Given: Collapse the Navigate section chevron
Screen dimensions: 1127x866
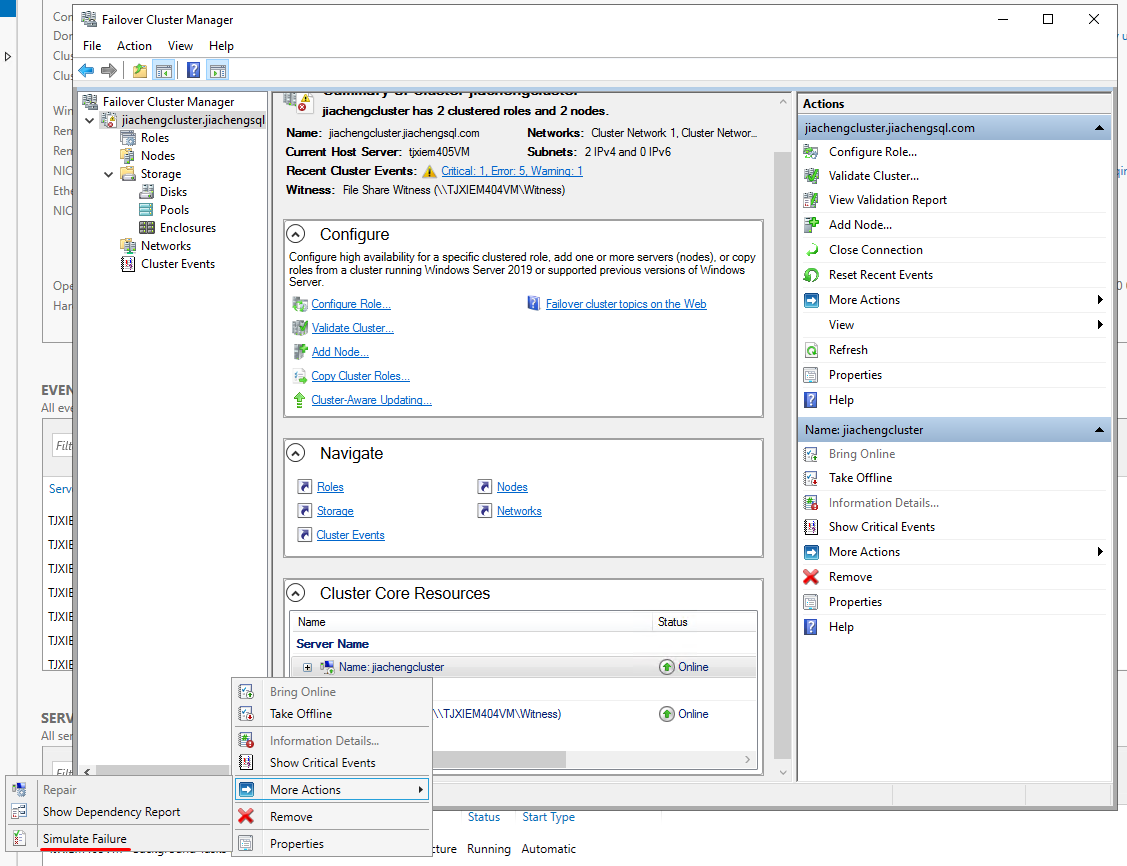Looking at the screenshot, I should tap(296, 453).
